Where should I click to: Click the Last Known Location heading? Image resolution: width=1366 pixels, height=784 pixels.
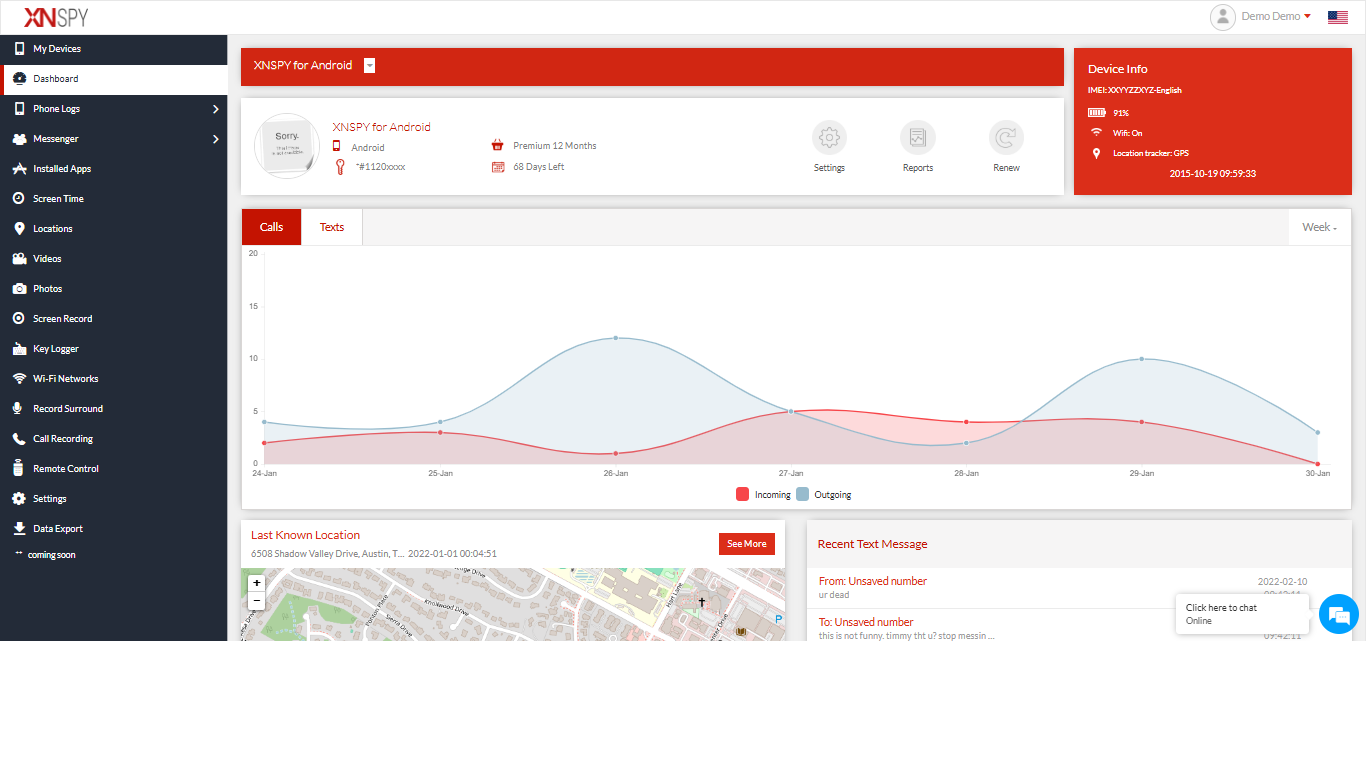tap(305, 535)
